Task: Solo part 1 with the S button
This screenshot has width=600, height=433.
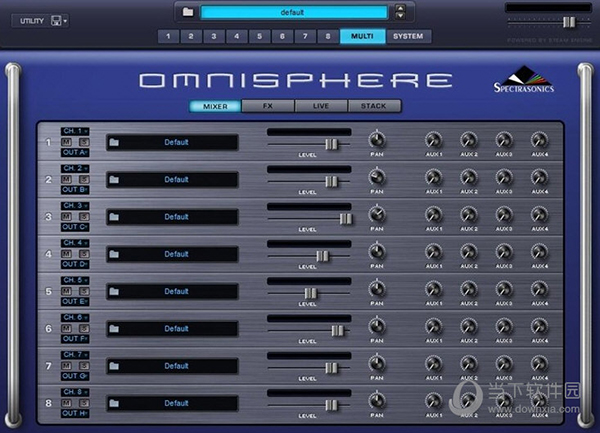Action: point(84,142)
